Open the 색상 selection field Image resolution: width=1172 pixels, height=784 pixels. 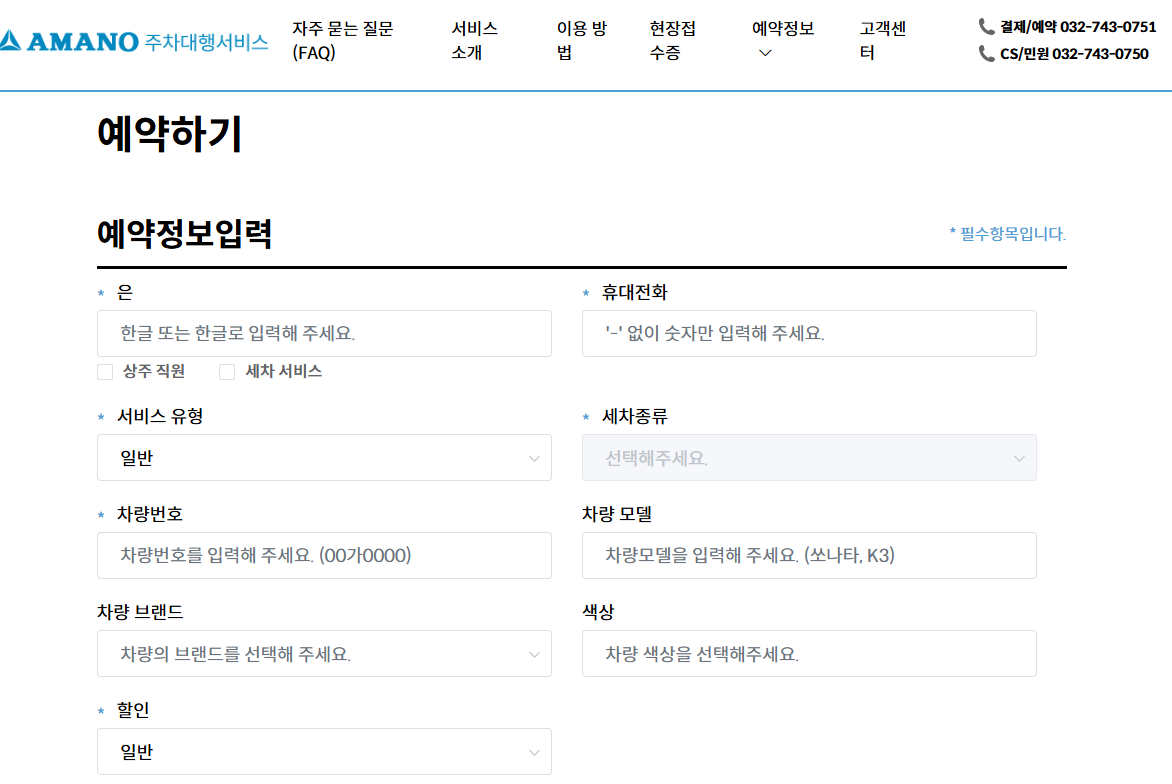[809, 653]
